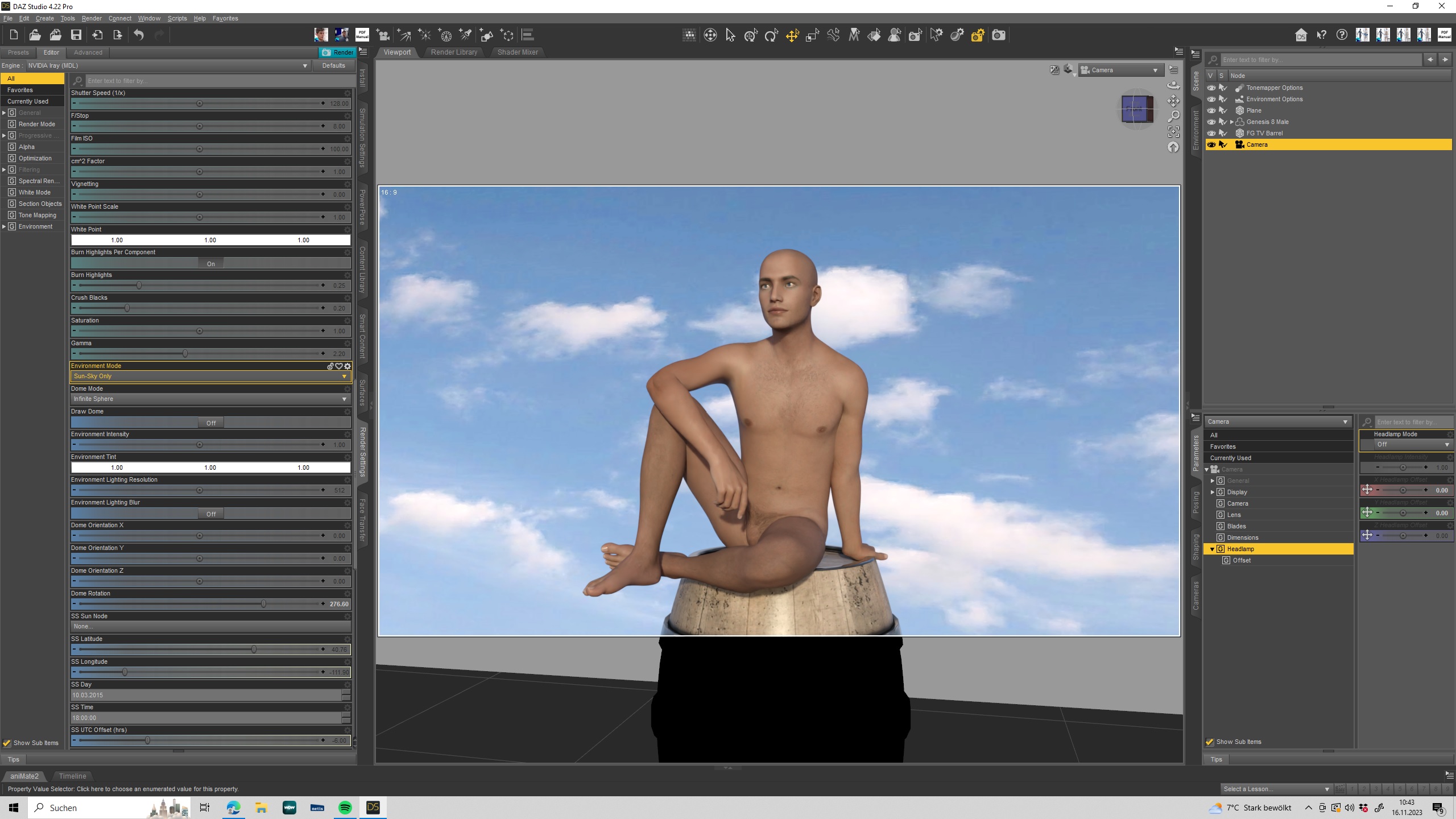The width and height of the screenshot is (1456, 819).
Task: Uncheck Show Sub Items in Render Settings
Action: click(7, 743)
